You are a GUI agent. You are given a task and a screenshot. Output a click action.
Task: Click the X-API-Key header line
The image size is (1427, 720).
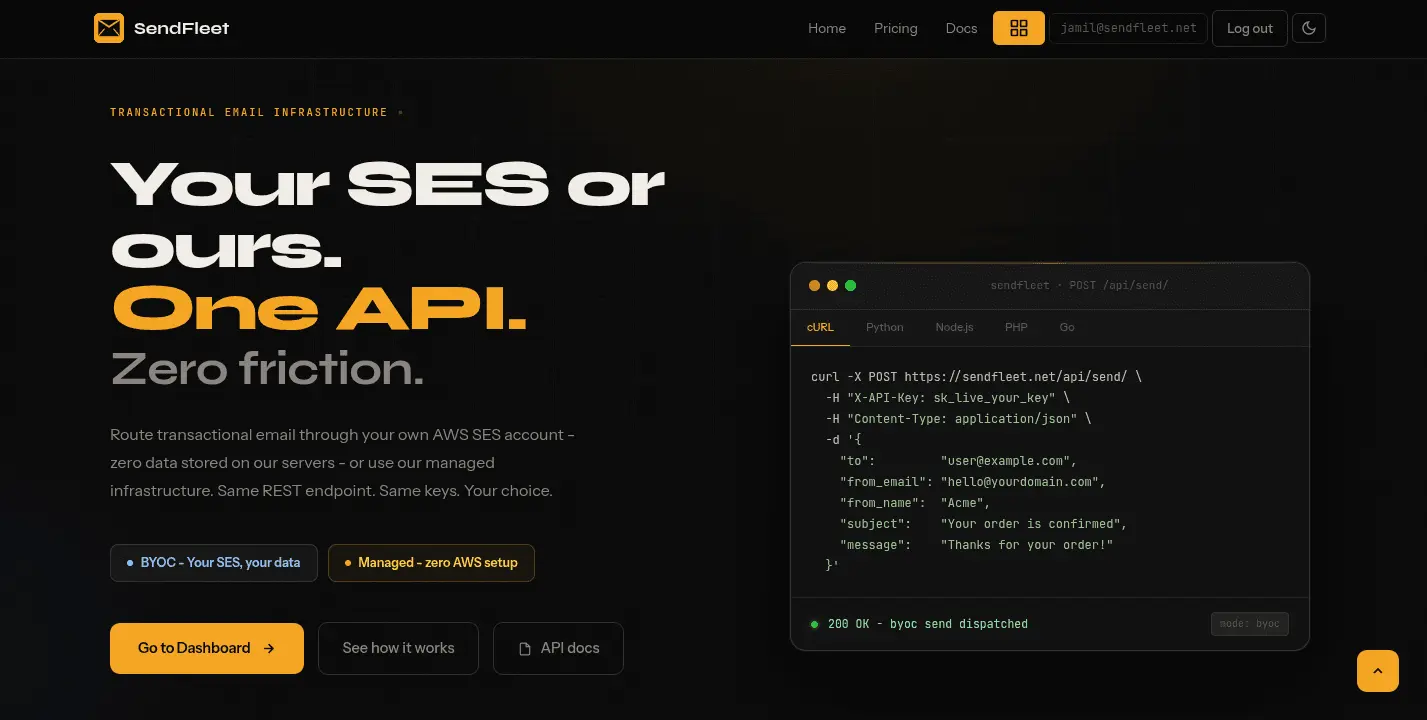[x=948, y=398]
